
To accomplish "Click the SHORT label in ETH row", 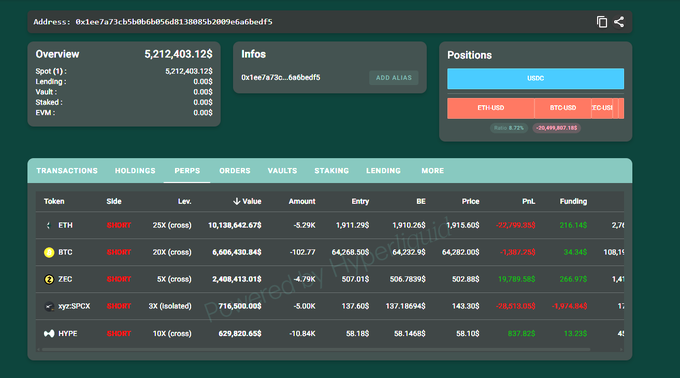I will coord(119,225).
